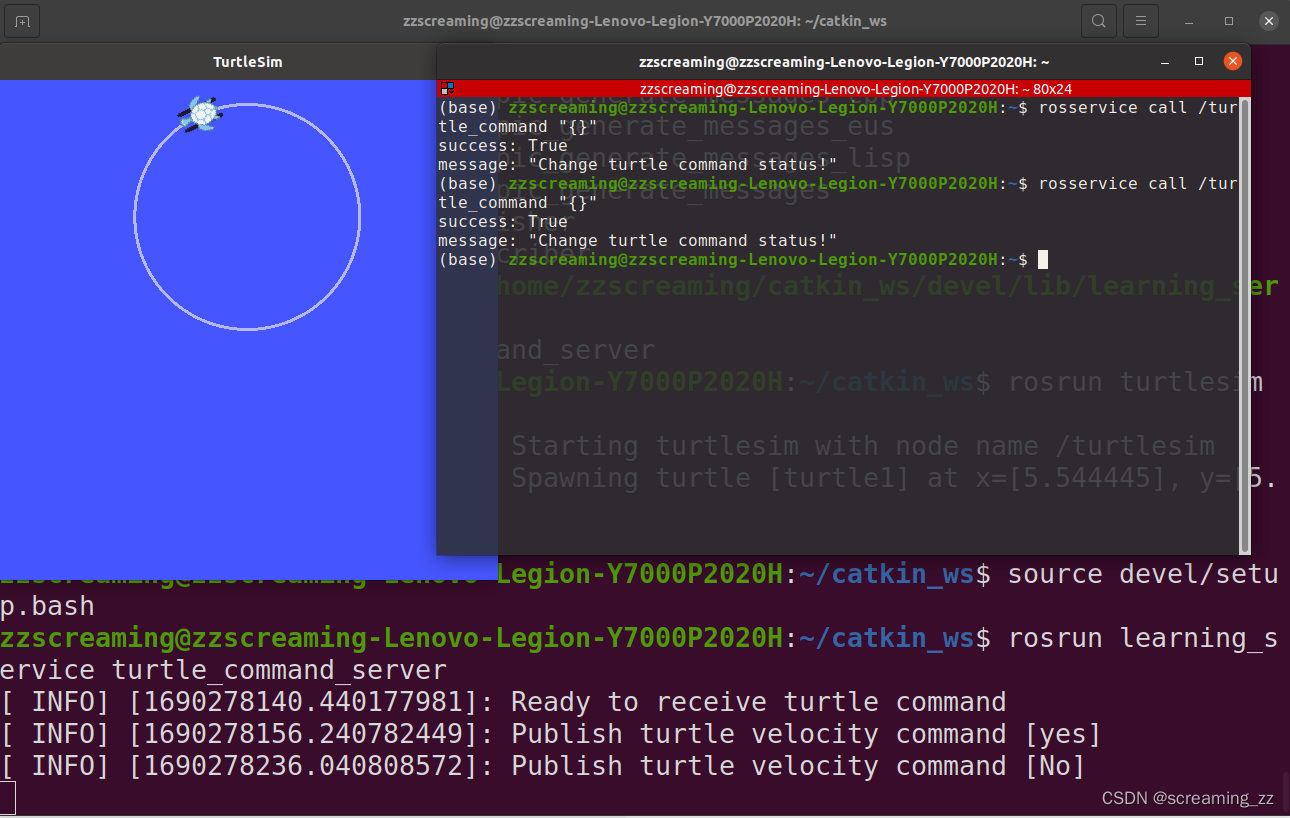This screenshot has width=1290, height=818.
Task: Click 'Ready to receive turtle command' log line
Action: [503, 703]
